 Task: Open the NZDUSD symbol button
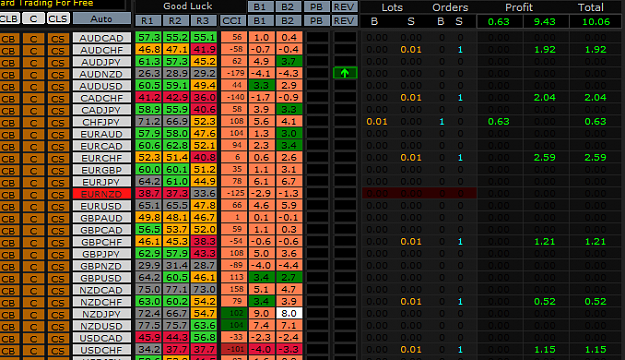pos(102,326)
